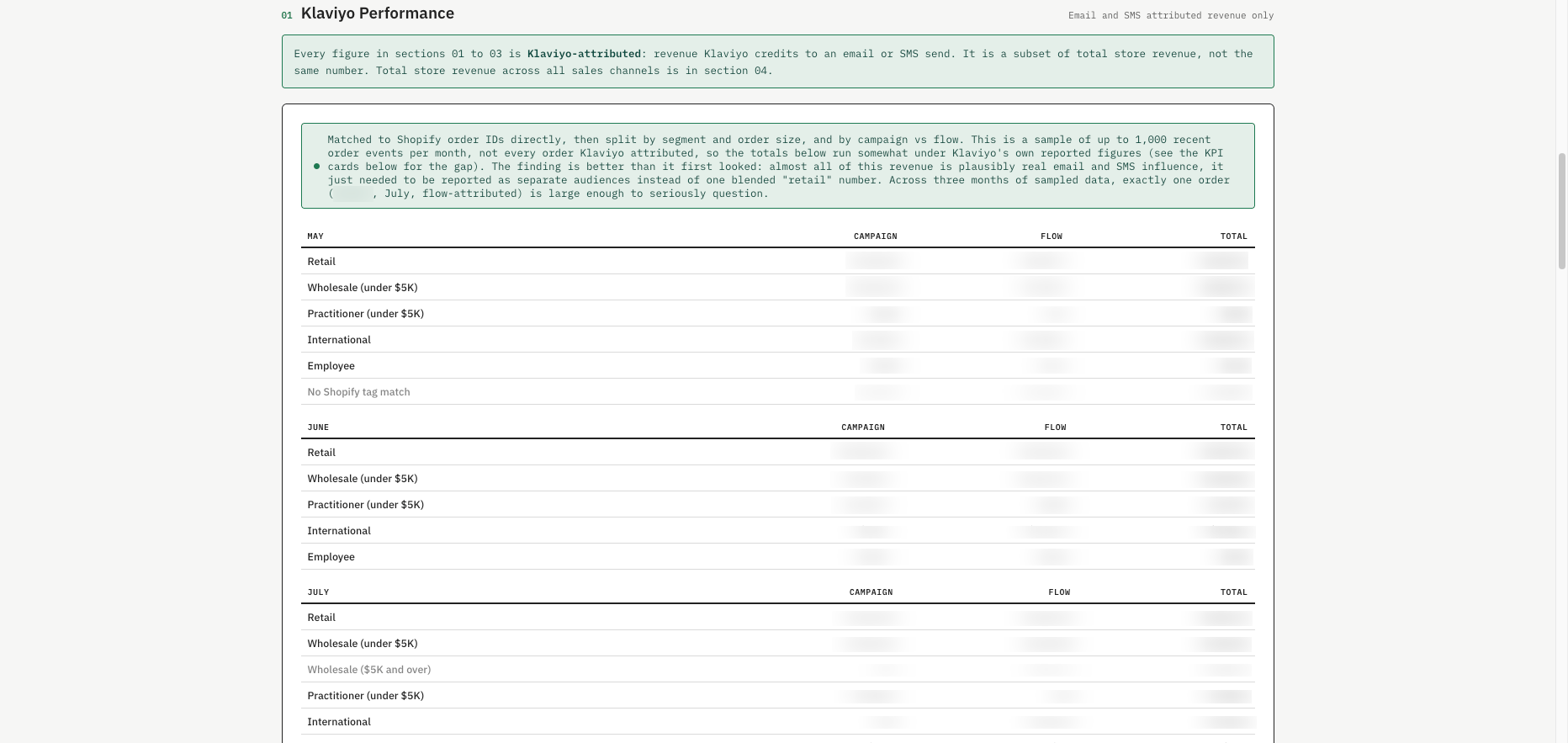
Task: Click the "Wholesale ($5K and over)" row label
Action: click(x=369, y=670)
